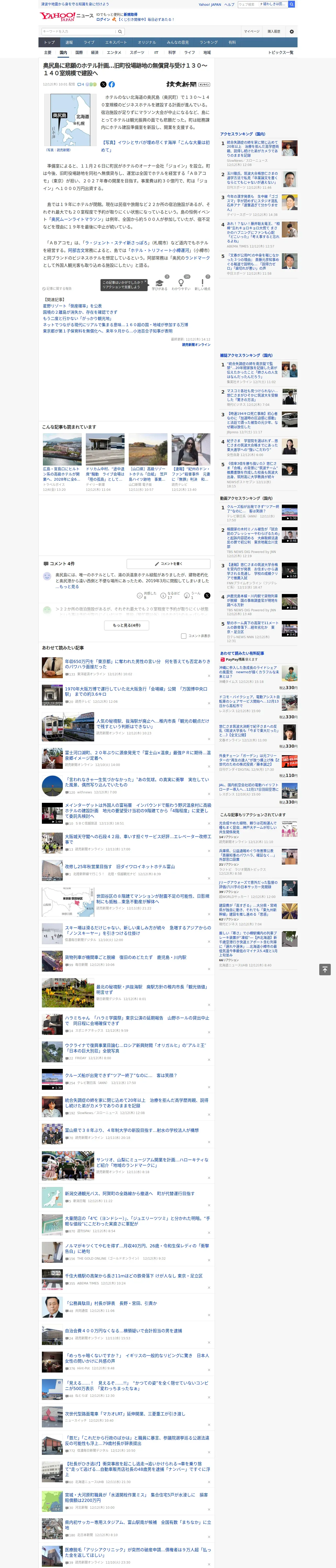
Task: Open the スポーツ category sub-tab
Action: pyautogui.click(x=137, y=52)
